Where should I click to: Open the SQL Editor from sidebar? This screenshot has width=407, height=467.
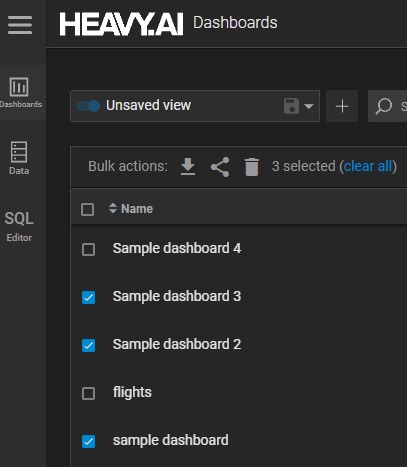point(19,226)
